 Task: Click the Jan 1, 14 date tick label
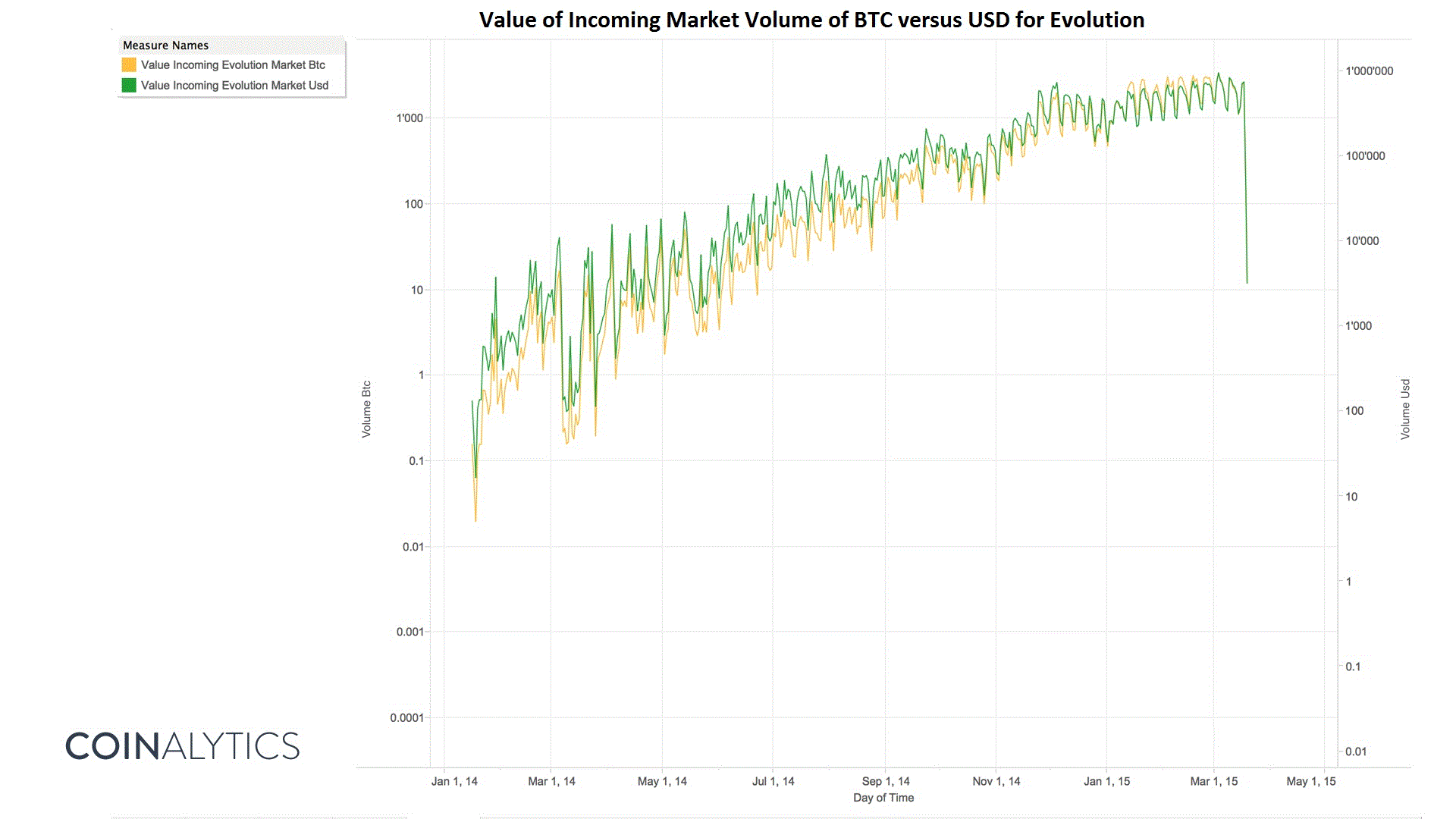coord(454,781)
